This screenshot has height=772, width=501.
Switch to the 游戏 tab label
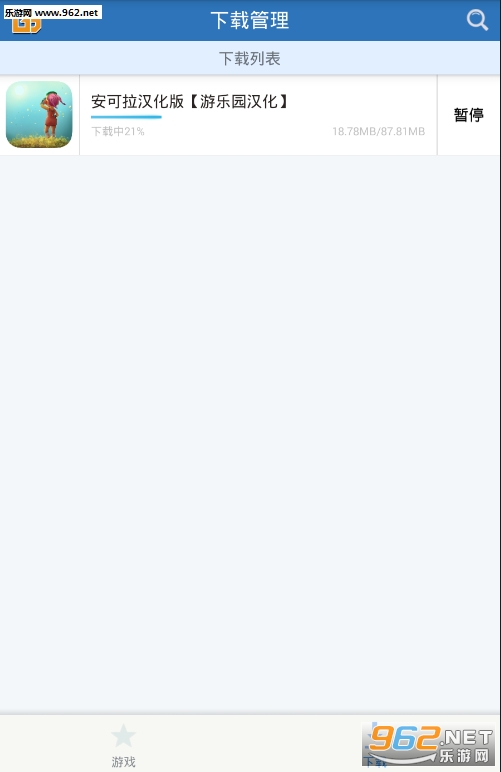coord(123,762)
